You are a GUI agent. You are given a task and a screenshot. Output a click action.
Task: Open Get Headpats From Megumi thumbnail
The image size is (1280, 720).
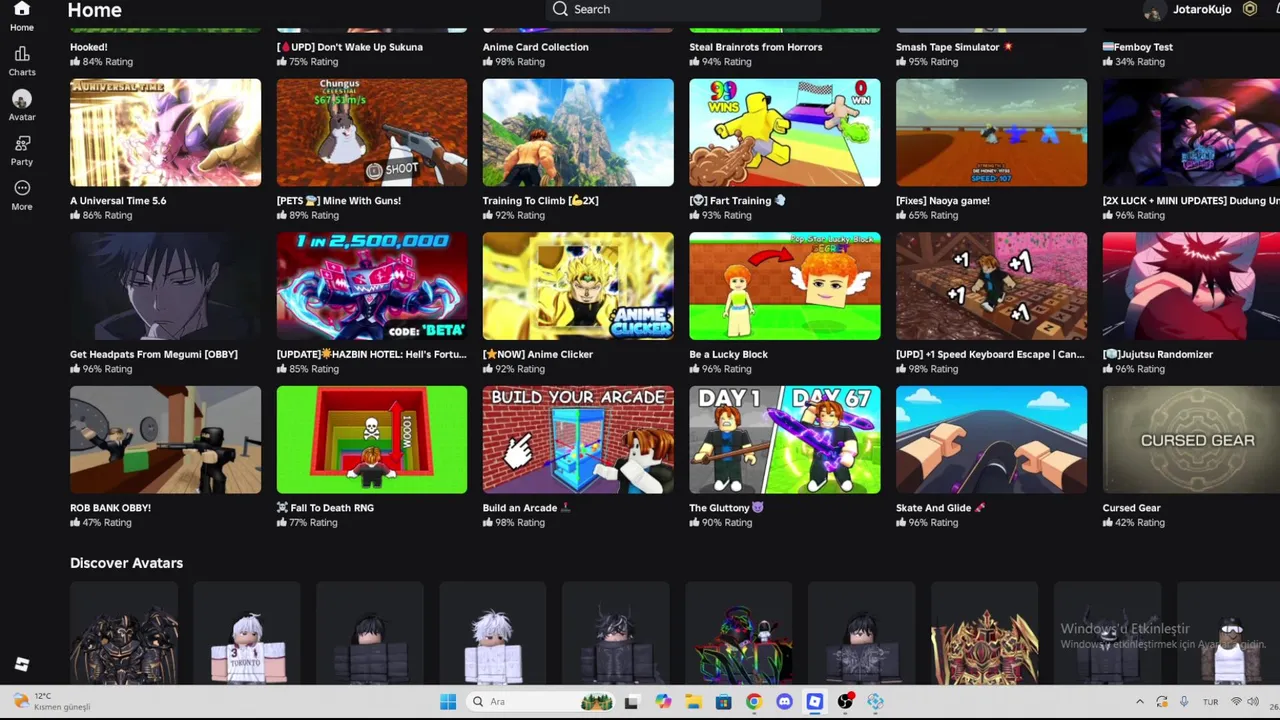(x=165, y=286)
